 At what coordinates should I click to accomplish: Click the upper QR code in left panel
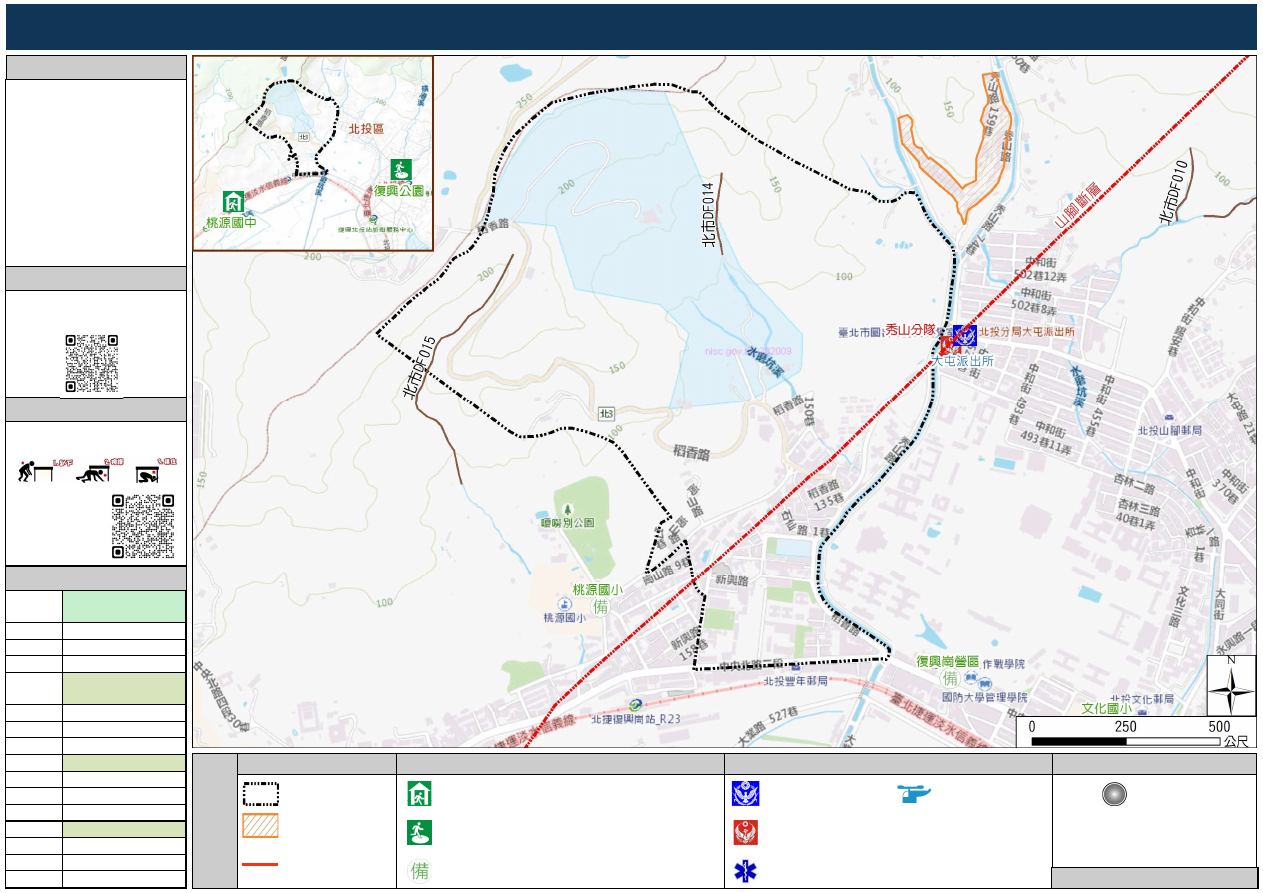pyautogui.click(x=92, y=364)
